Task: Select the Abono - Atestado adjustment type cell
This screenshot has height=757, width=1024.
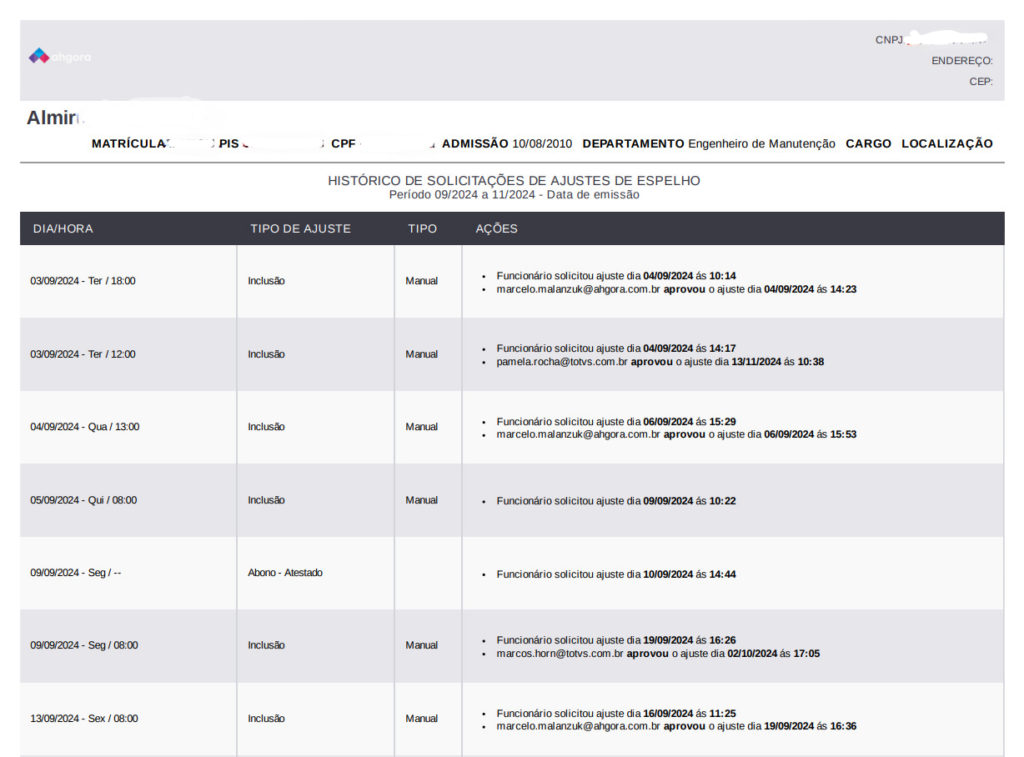Action: (285, 573)
